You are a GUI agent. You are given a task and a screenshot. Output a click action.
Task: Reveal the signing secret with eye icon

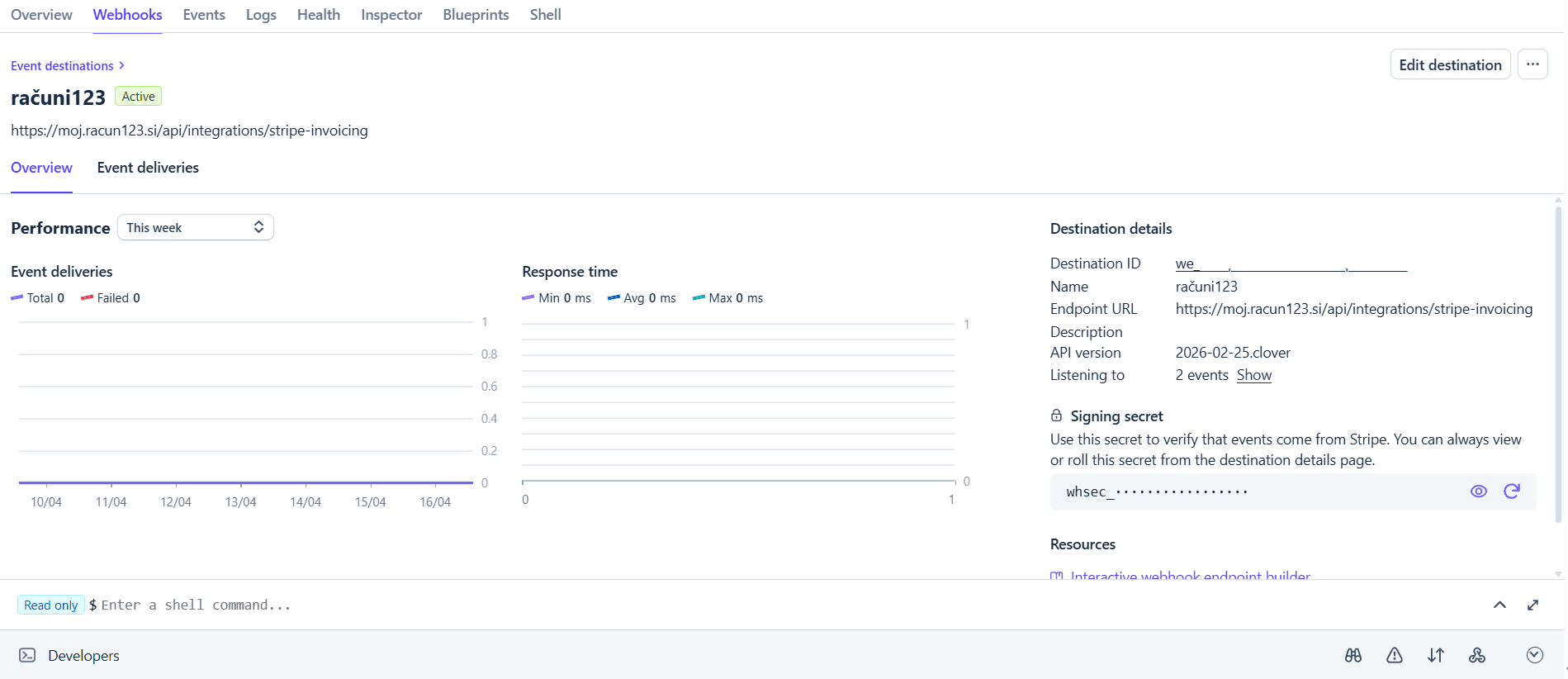click(x=1478, y=491)
